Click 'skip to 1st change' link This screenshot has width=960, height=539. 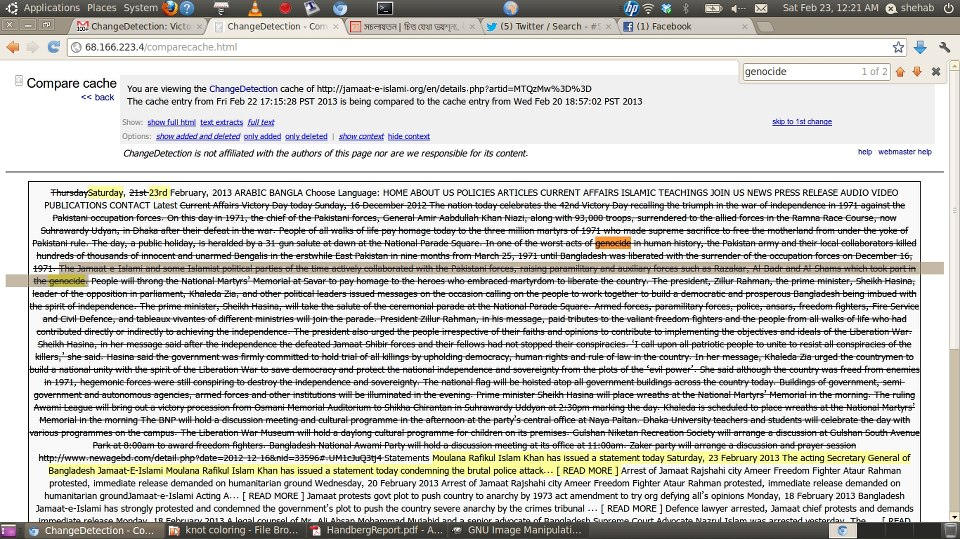802,122
